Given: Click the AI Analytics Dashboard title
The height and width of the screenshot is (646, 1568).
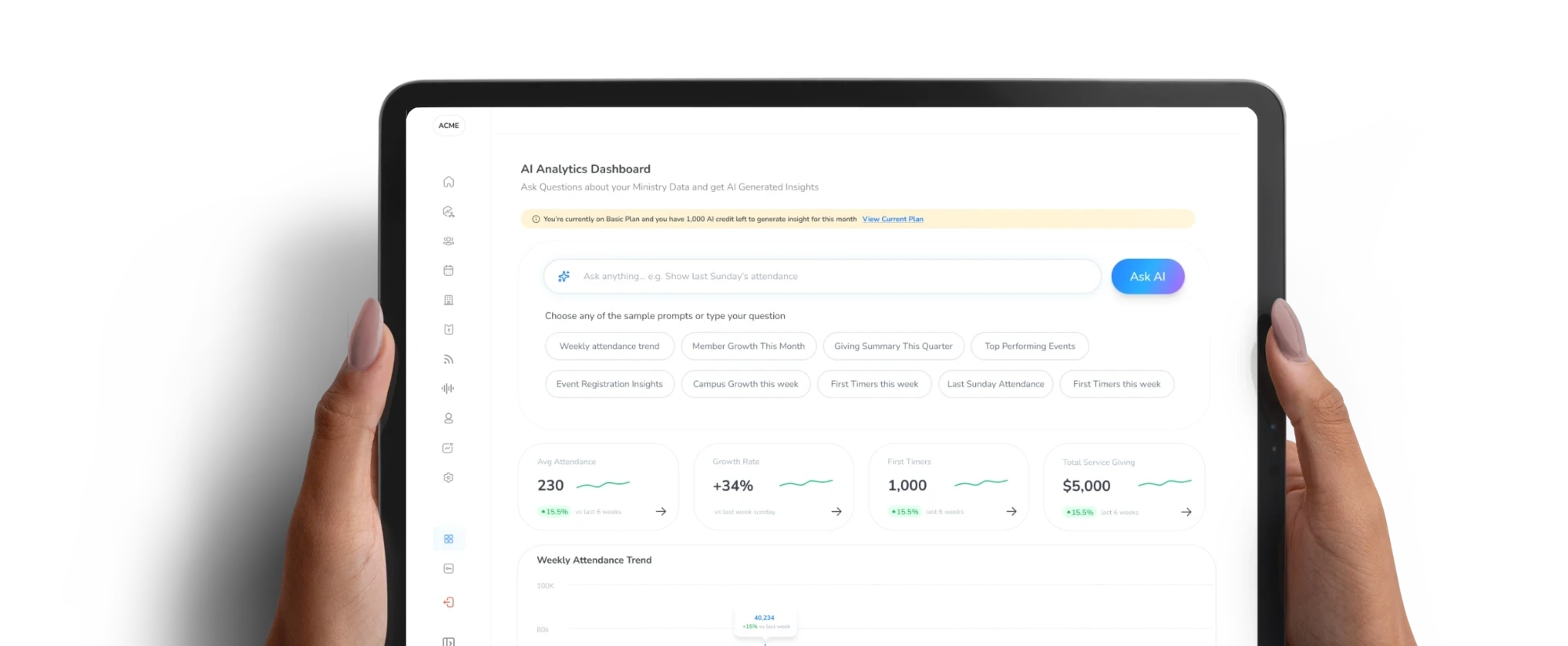Looking at the screenshot, I should click(x=586, y=169).
